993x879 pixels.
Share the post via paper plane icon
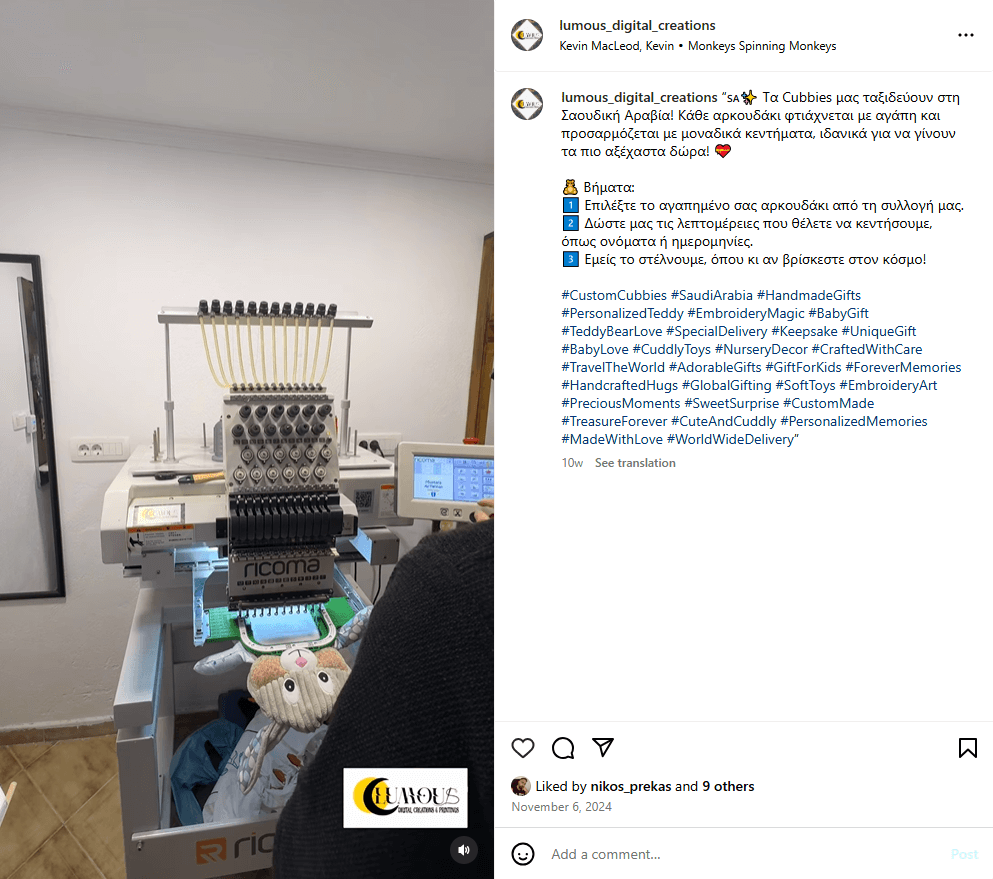[x=602, y=747]
